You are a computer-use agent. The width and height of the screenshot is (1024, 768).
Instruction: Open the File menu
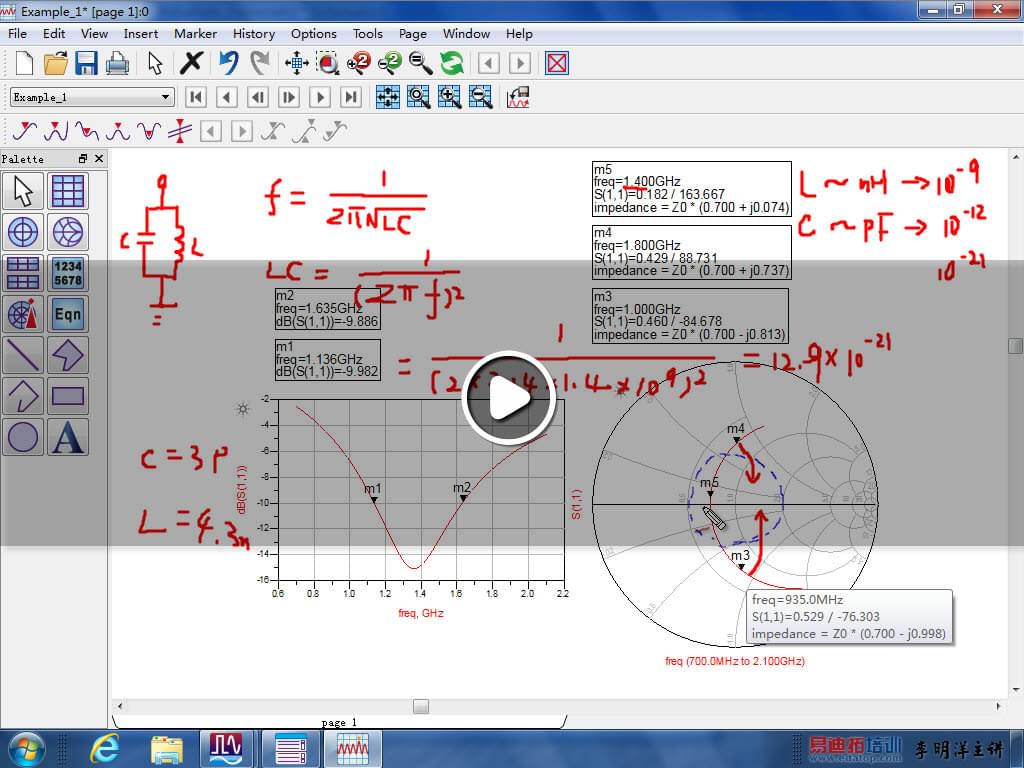point(18,34)
